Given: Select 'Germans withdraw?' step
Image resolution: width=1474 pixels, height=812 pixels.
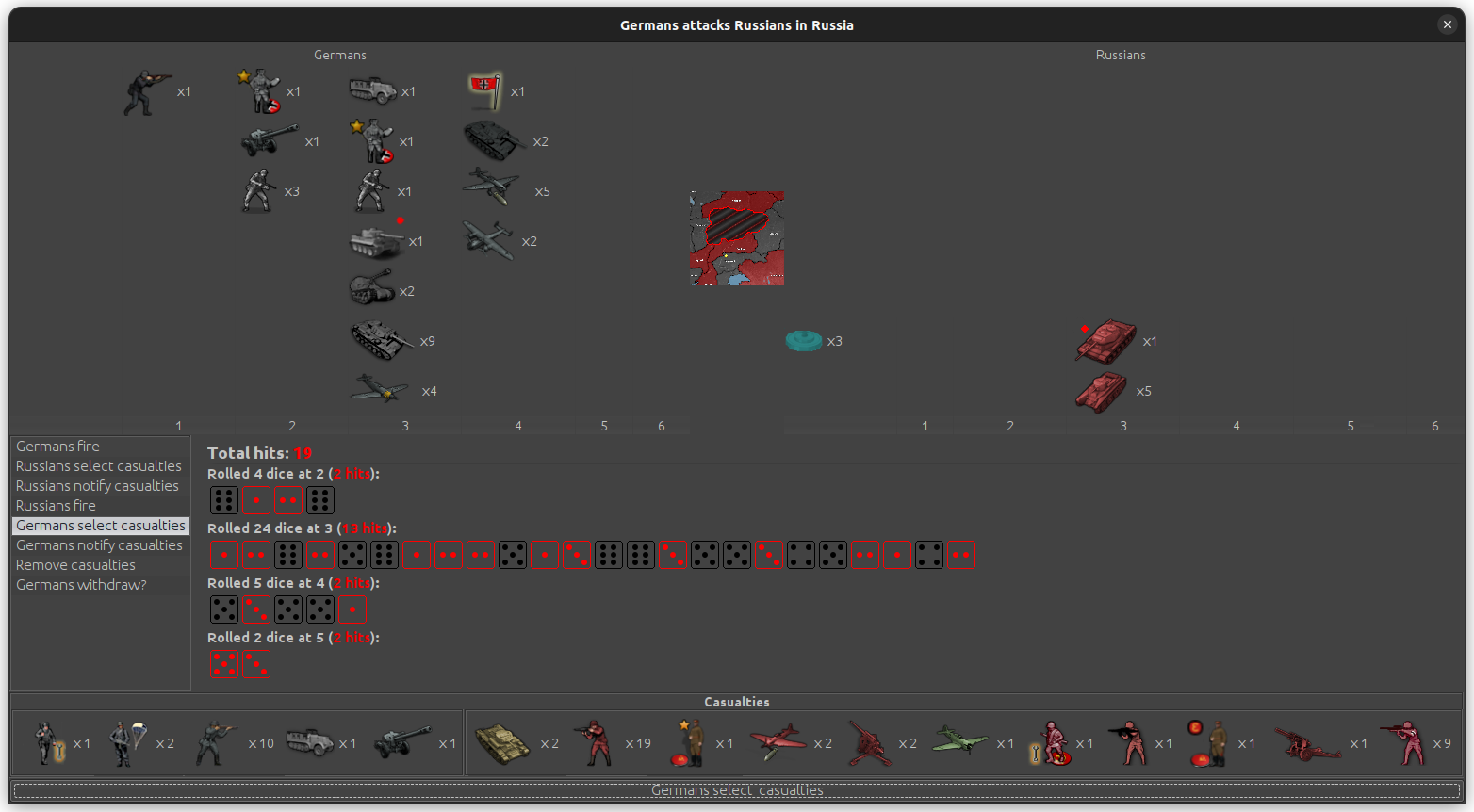Looking at the screenshot, I should 101,585.
